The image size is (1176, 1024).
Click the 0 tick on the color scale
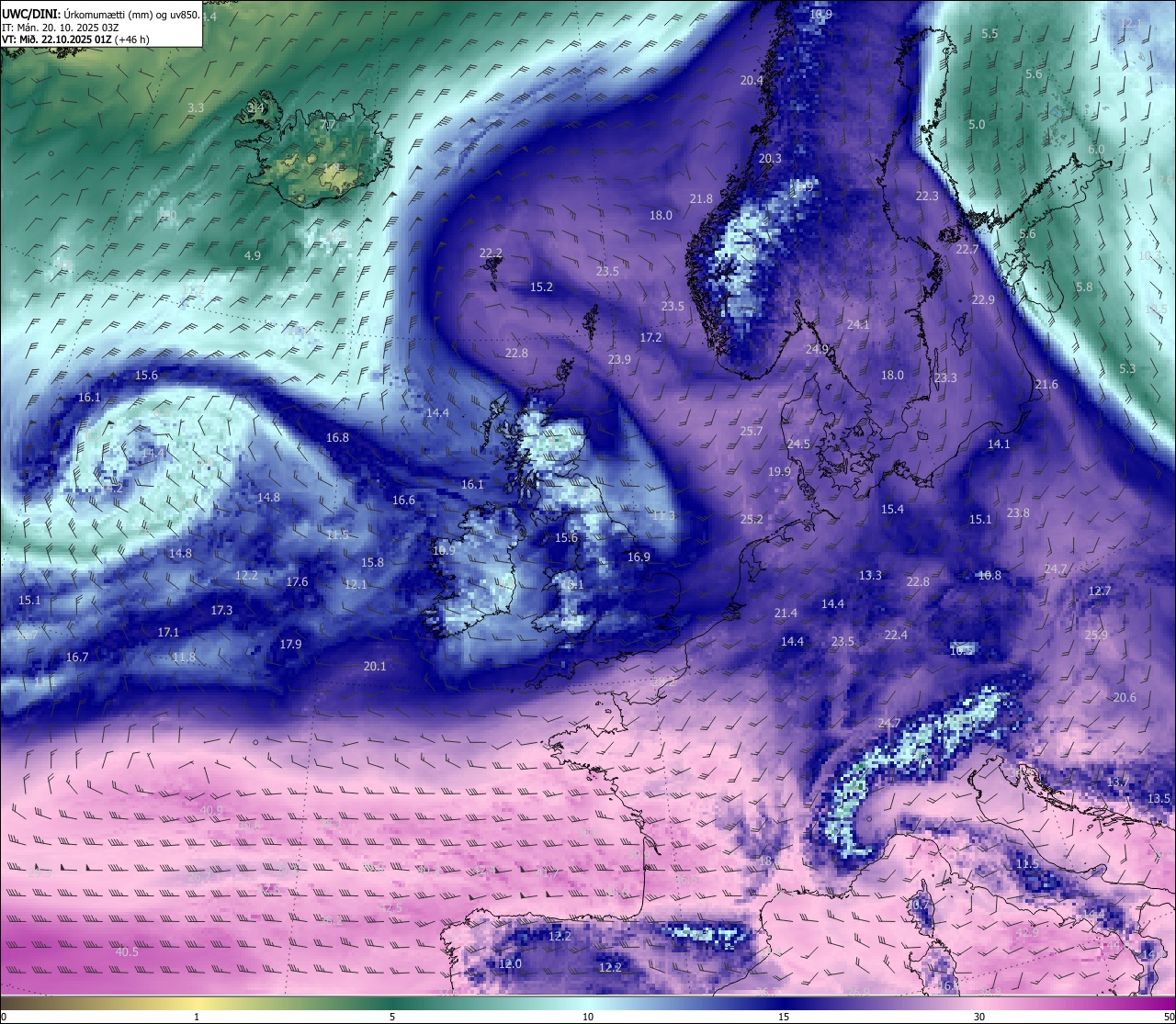pos(4,1017)
